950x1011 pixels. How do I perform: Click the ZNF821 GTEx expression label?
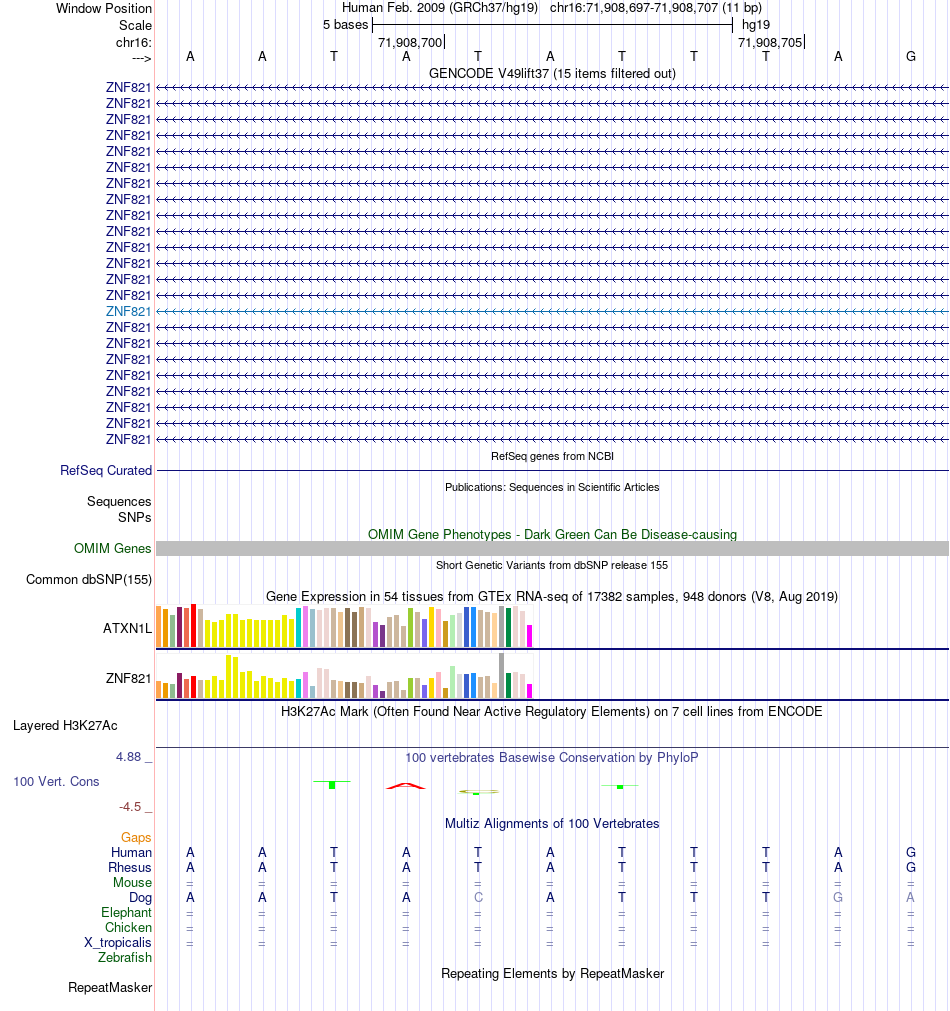[x=128, y=678]
